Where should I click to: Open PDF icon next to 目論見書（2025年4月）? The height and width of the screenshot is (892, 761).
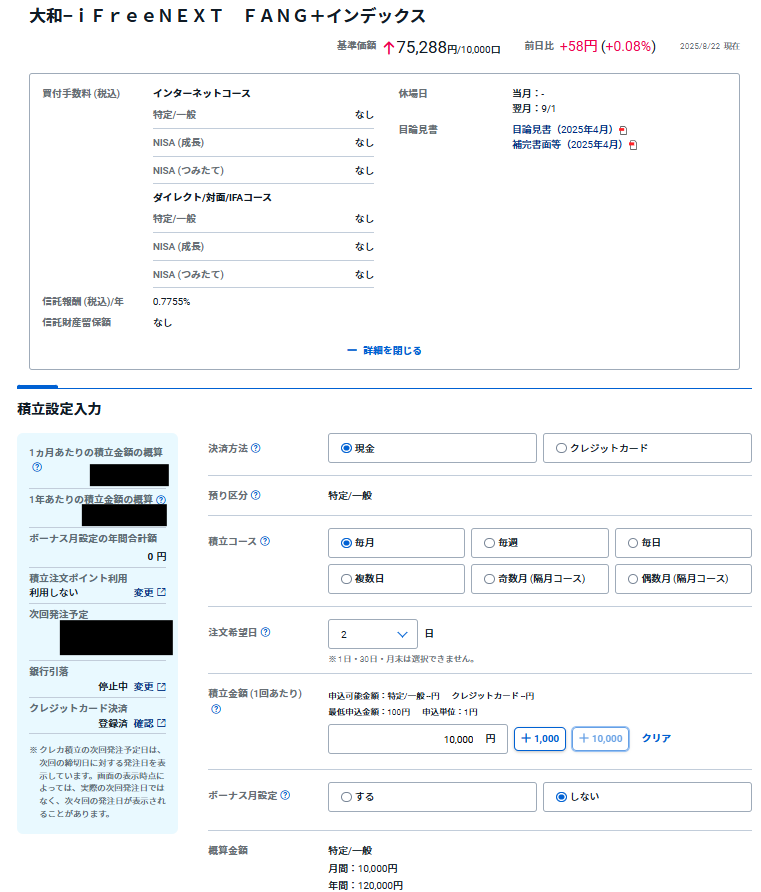pyautogui.click(x=623, y=130)
